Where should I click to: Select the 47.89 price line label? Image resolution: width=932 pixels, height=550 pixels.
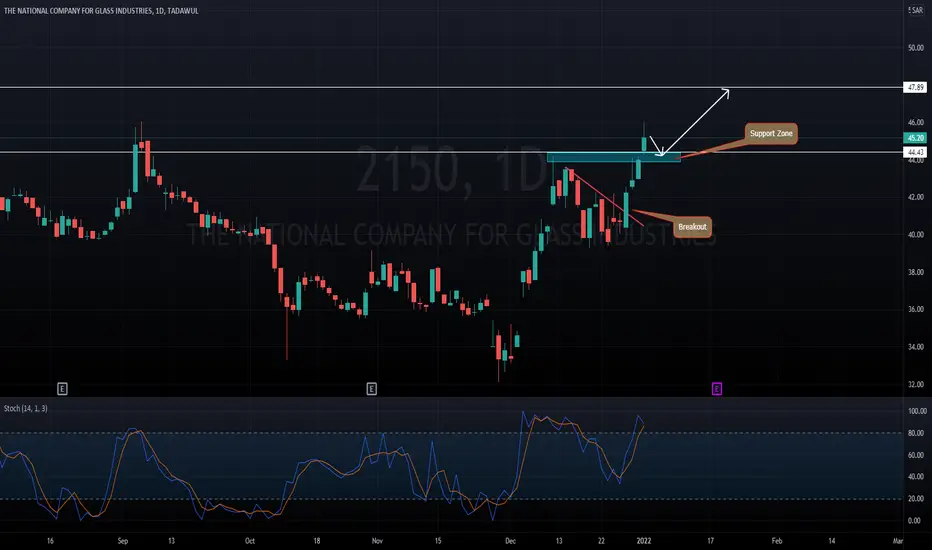pyautogui.click(x=915, y=87)
